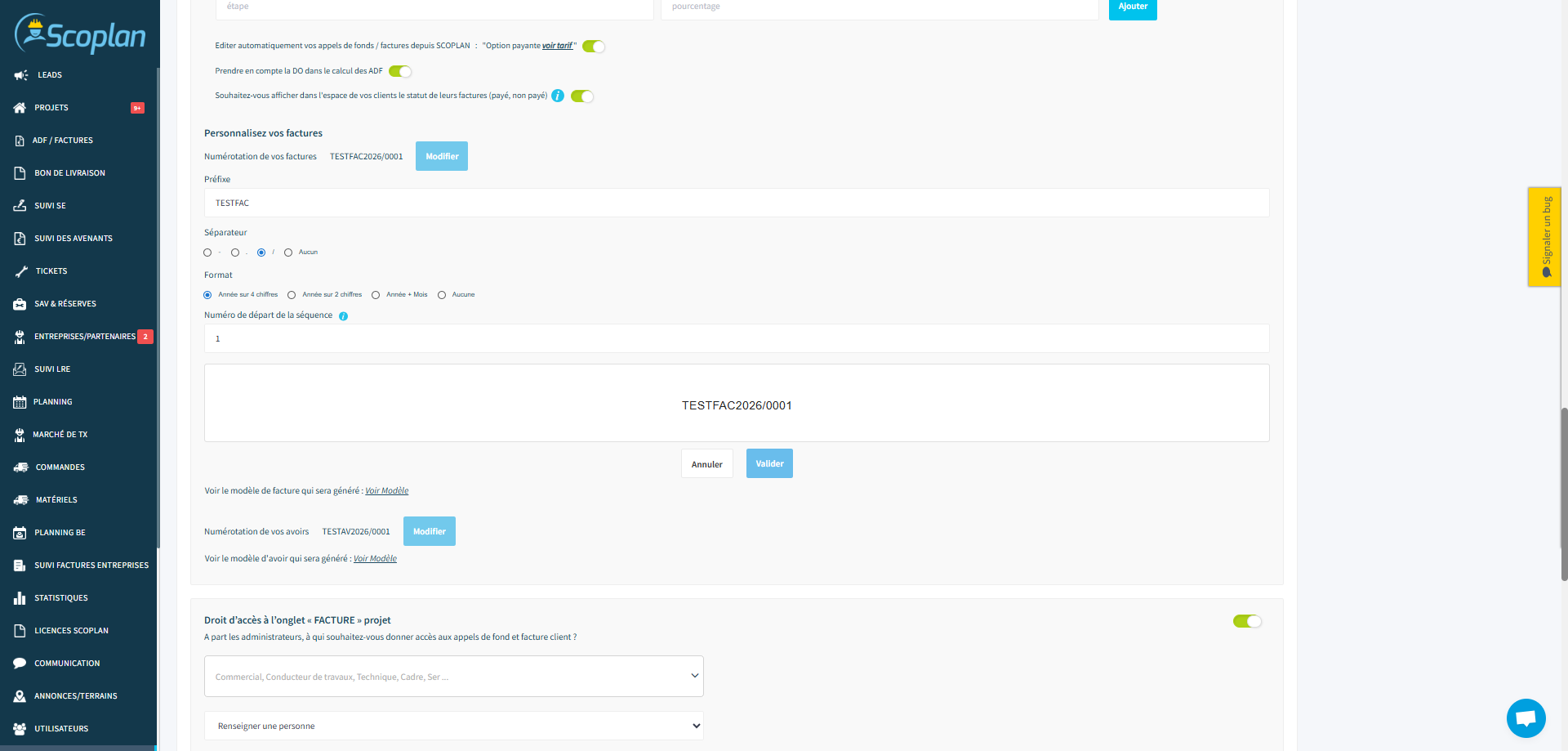Click info icon next to invoice status option
Image resolution: width=1568 pixels, height=751 pixels.
[558, 96]
